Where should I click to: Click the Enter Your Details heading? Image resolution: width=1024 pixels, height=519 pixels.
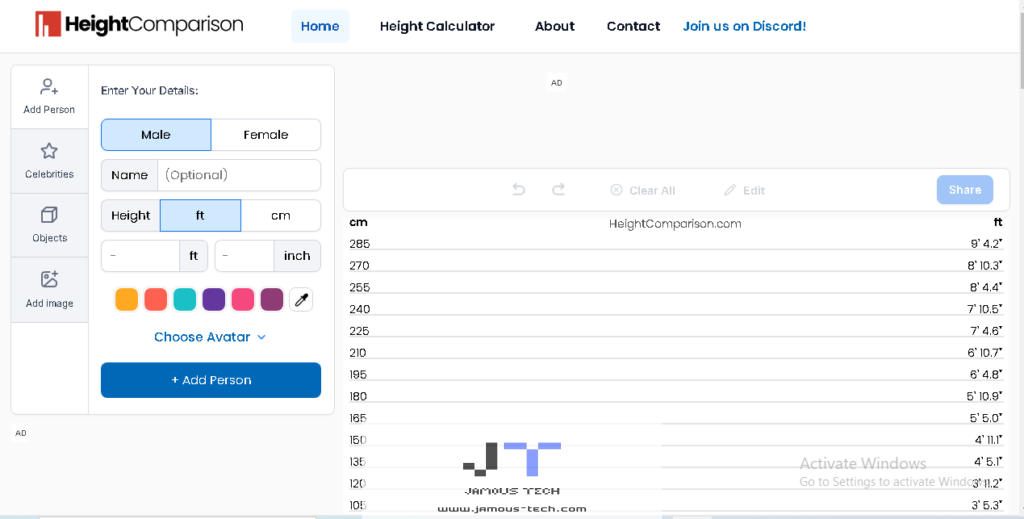150,91
